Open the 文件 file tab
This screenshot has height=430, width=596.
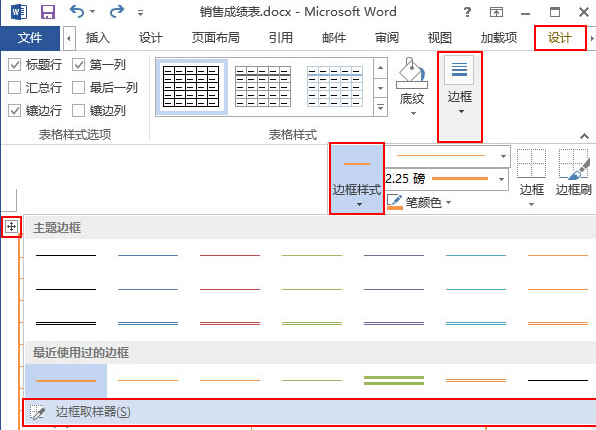[30, 38]
